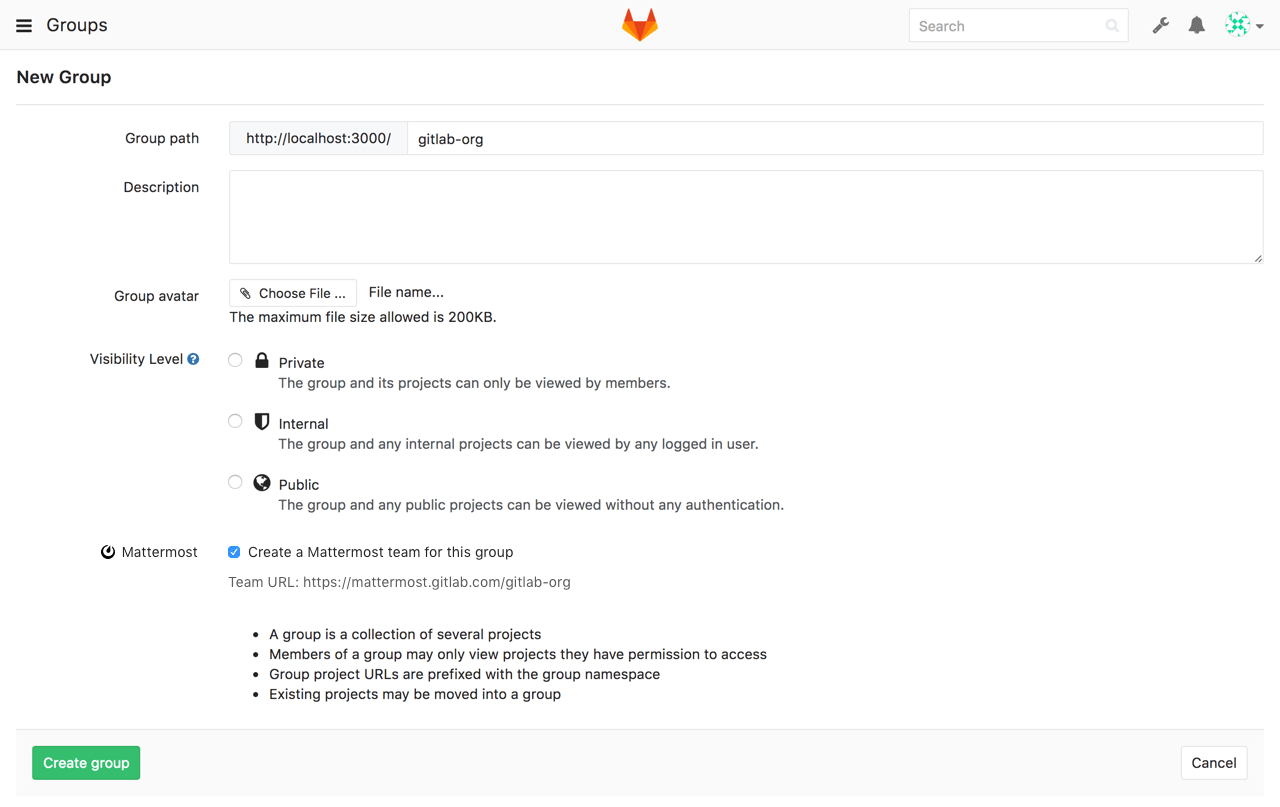Screen dimensions: 1280x807
Task: Cancel the new group creation
Action: click(1213, 762)
